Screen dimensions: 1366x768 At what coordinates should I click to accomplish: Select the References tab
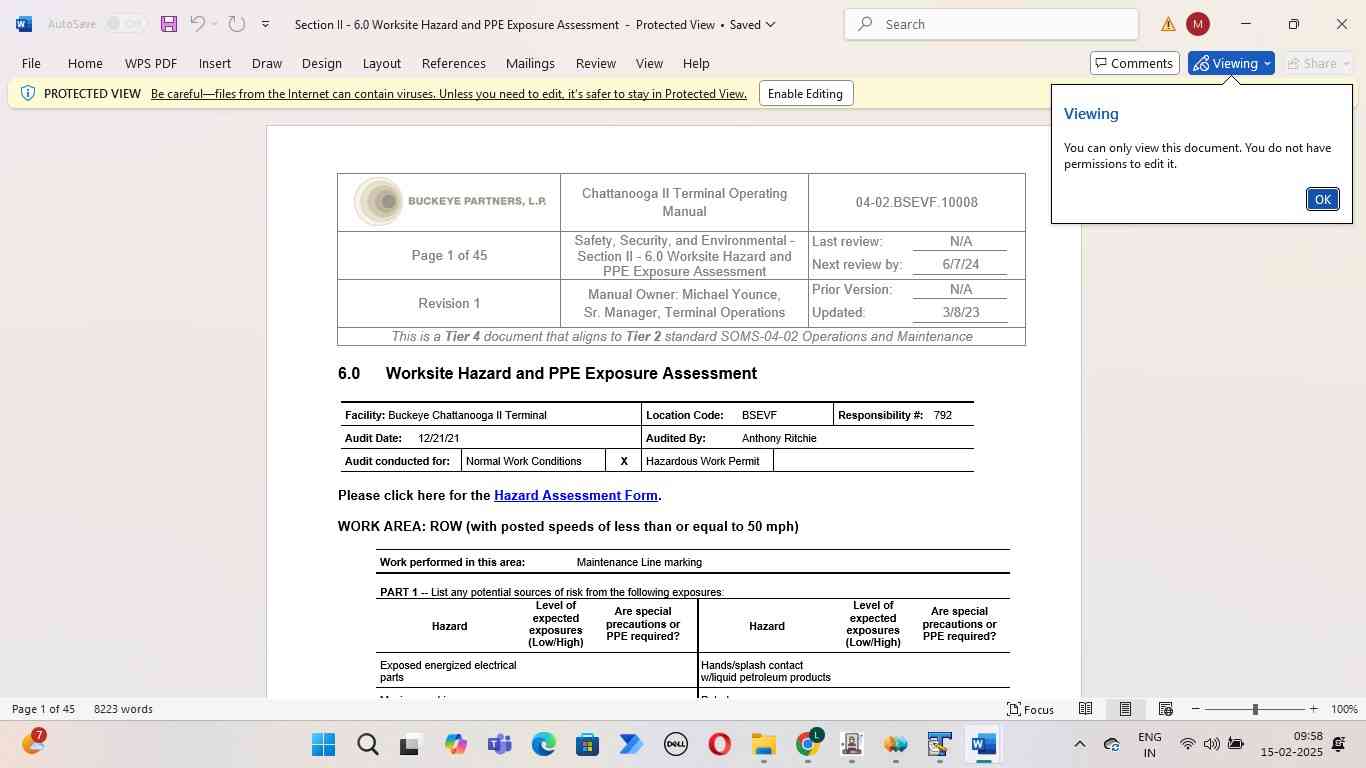point(454,63)
